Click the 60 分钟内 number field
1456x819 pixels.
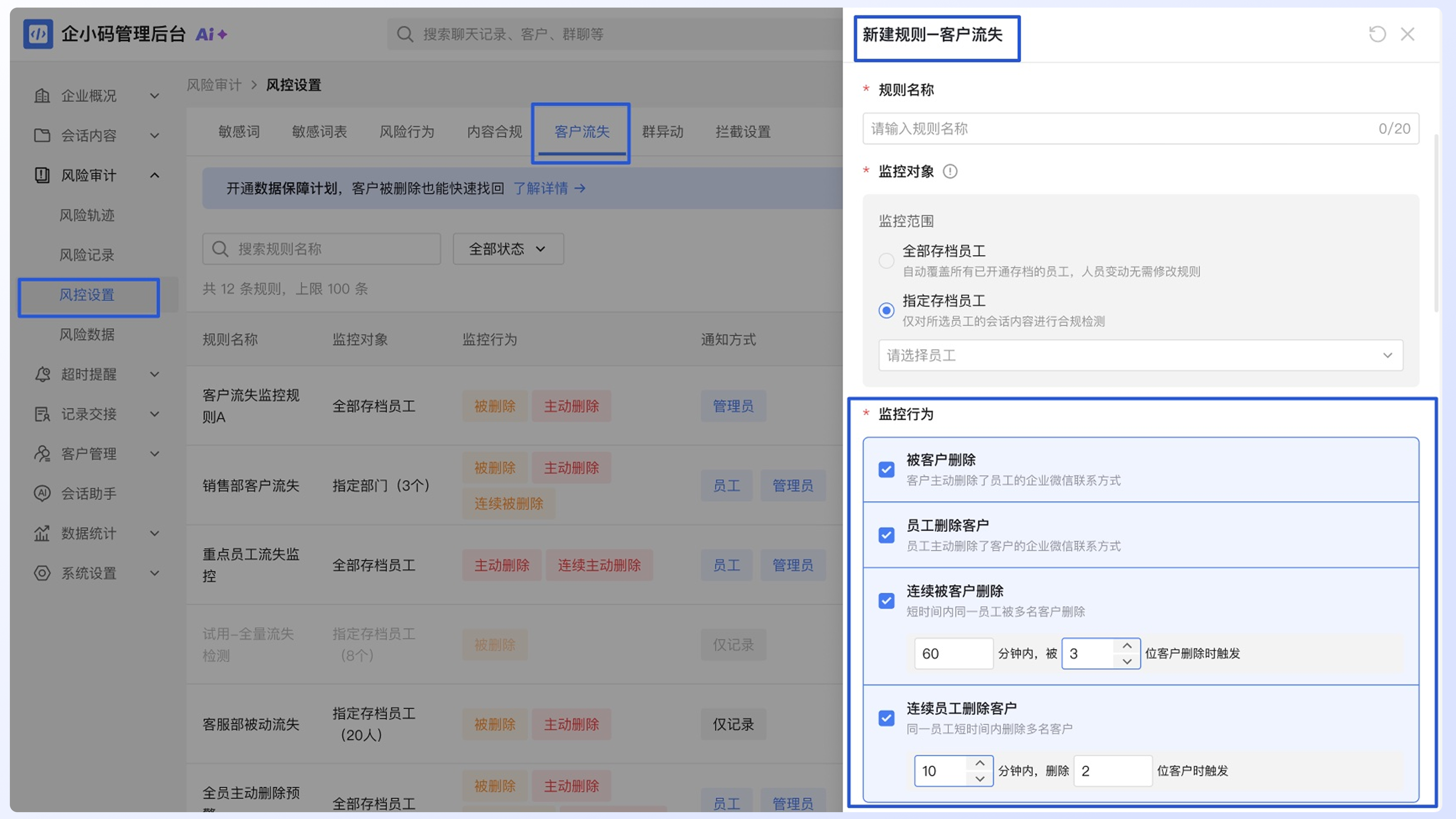[954, 653]
